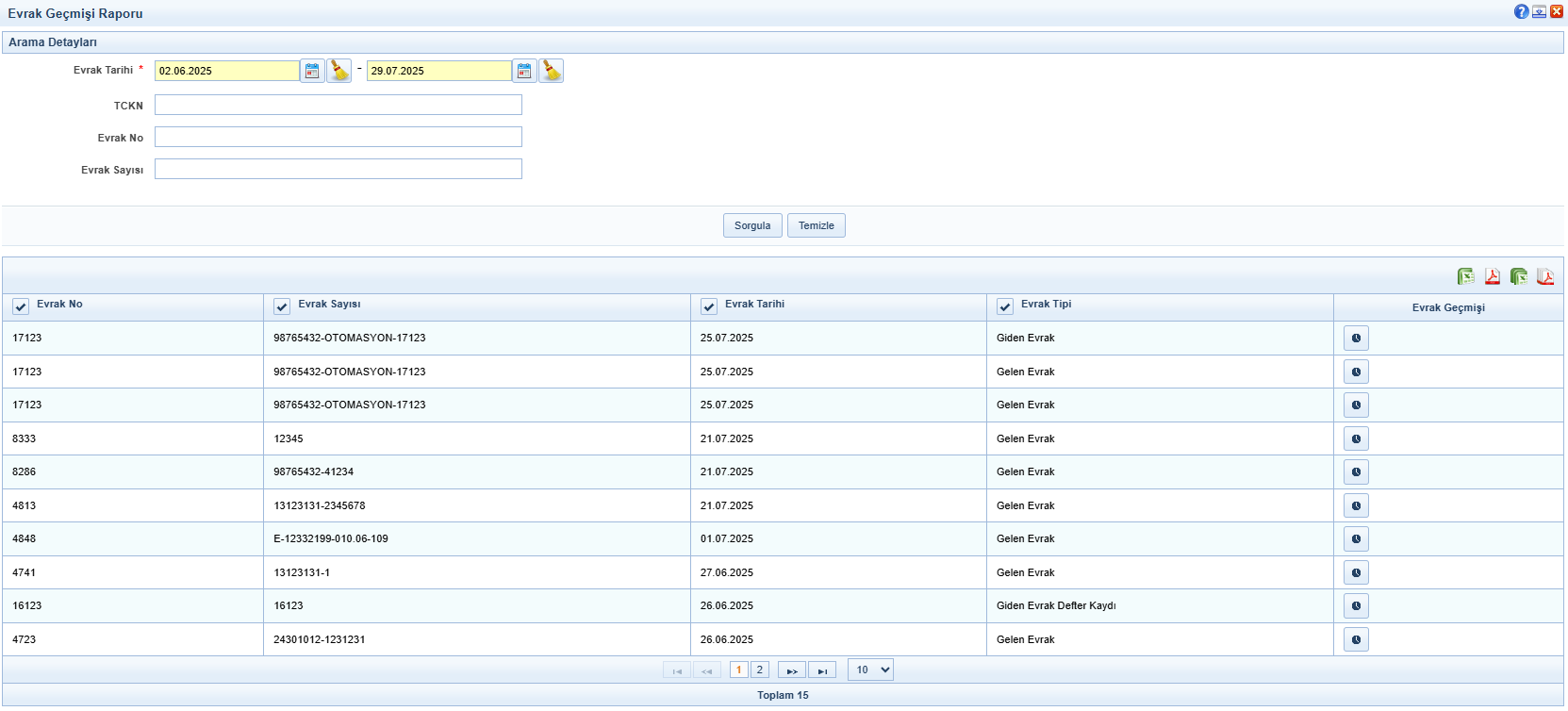Show history for document 8333
This screenshot has height=711, width=1568.
click(x=1356, y=438)
